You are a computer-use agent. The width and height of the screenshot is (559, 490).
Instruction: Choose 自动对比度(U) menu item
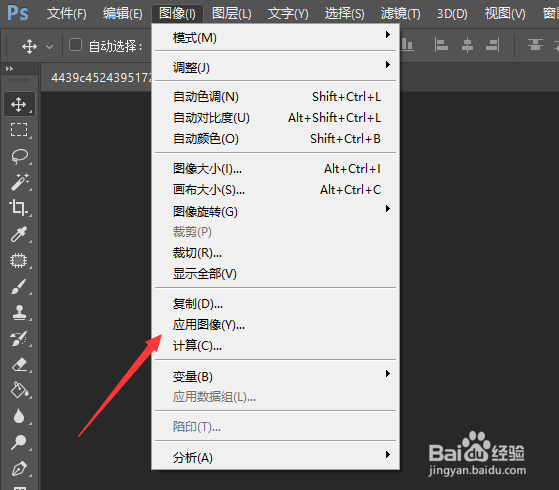275,117
